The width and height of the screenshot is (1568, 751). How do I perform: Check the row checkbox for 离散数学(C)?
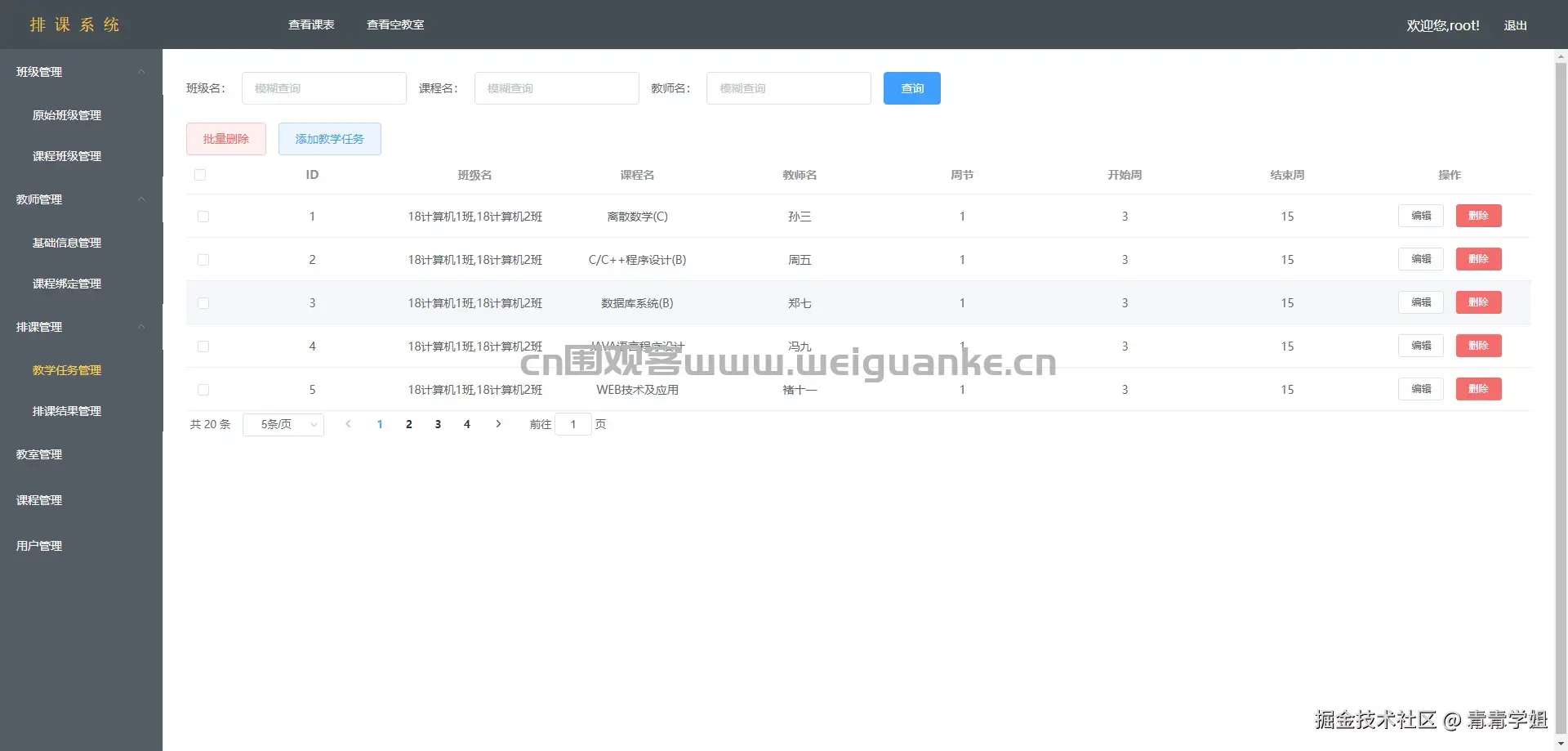pos(203,217)
